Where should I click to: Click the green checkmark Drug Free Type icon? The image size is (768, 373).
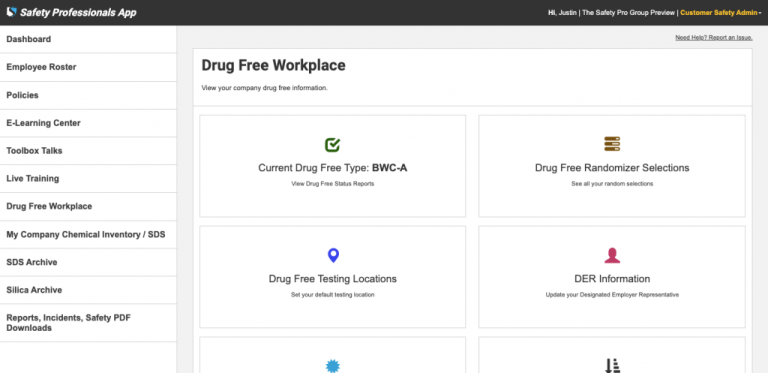point(333,144)
